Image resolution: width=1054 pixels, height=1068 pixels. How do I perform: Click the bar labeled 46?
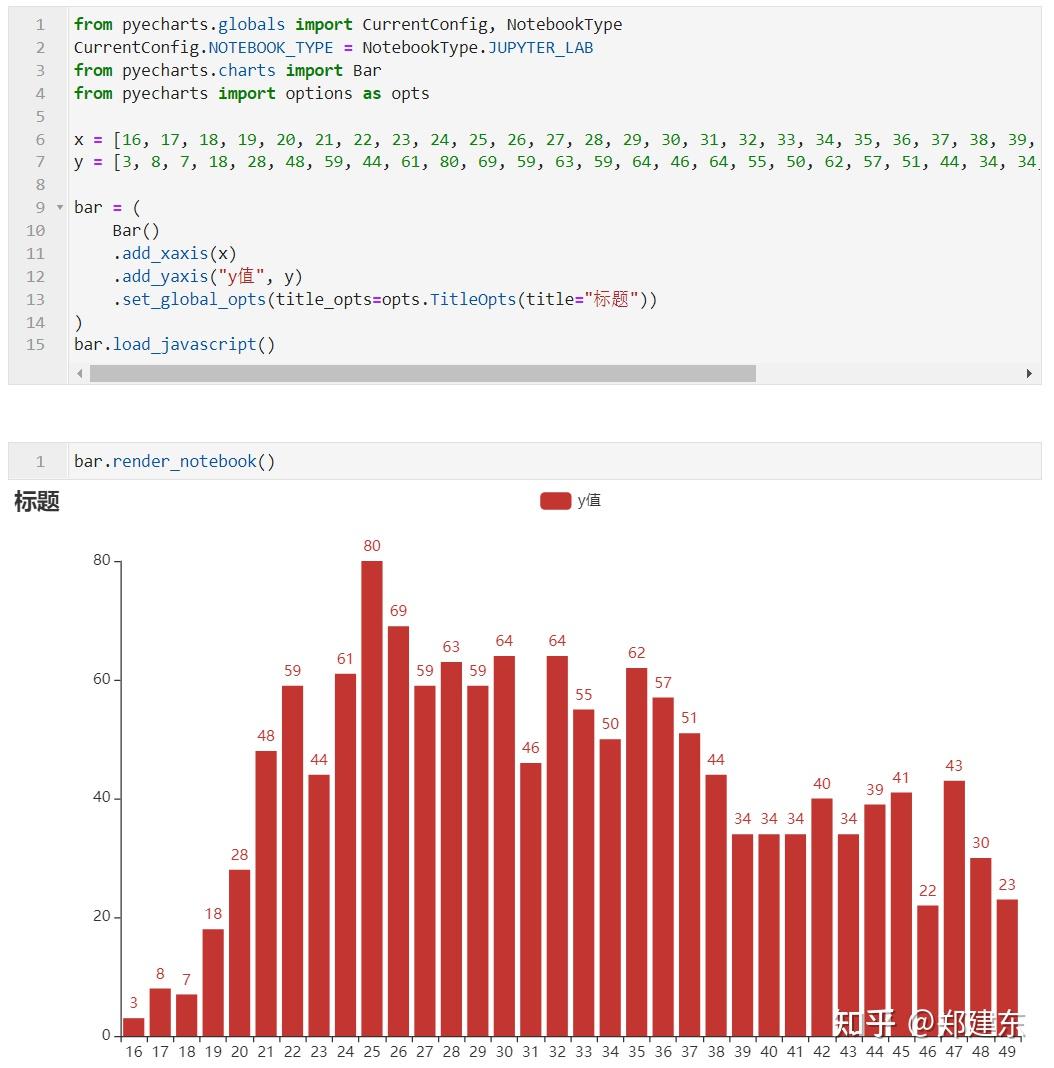531,899
